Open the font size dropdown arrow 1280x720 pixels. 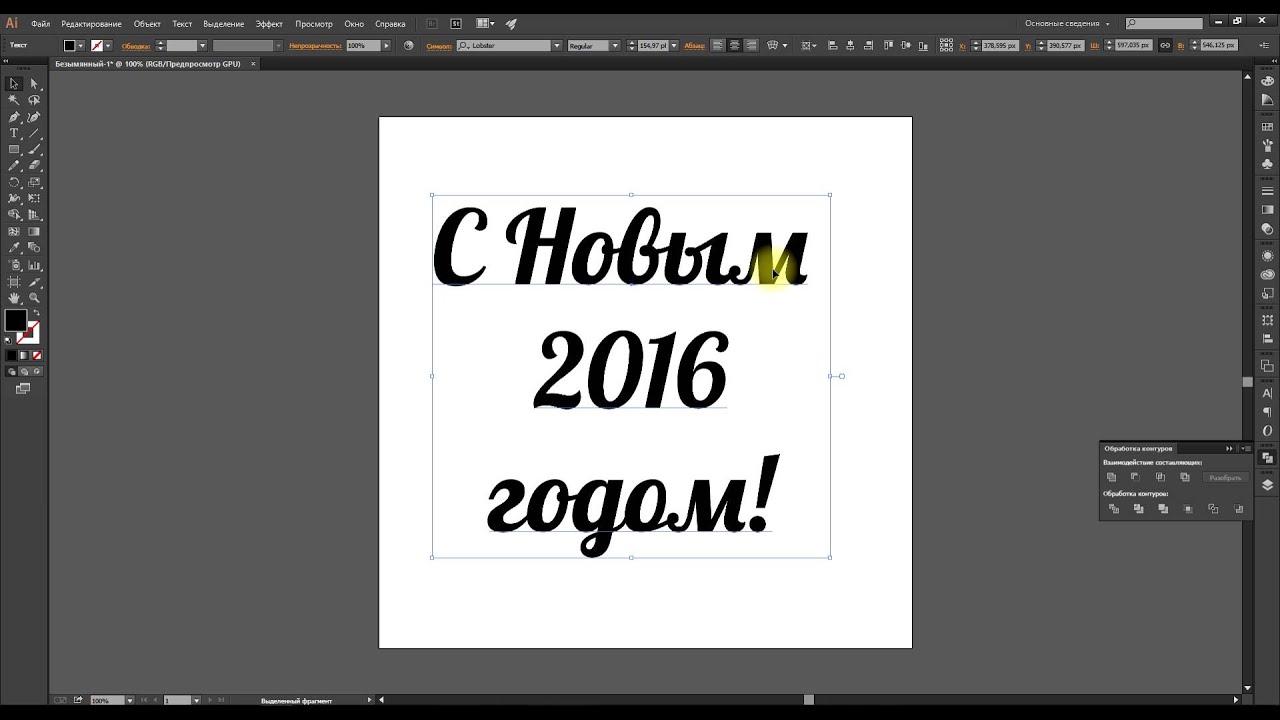point(675,46)
